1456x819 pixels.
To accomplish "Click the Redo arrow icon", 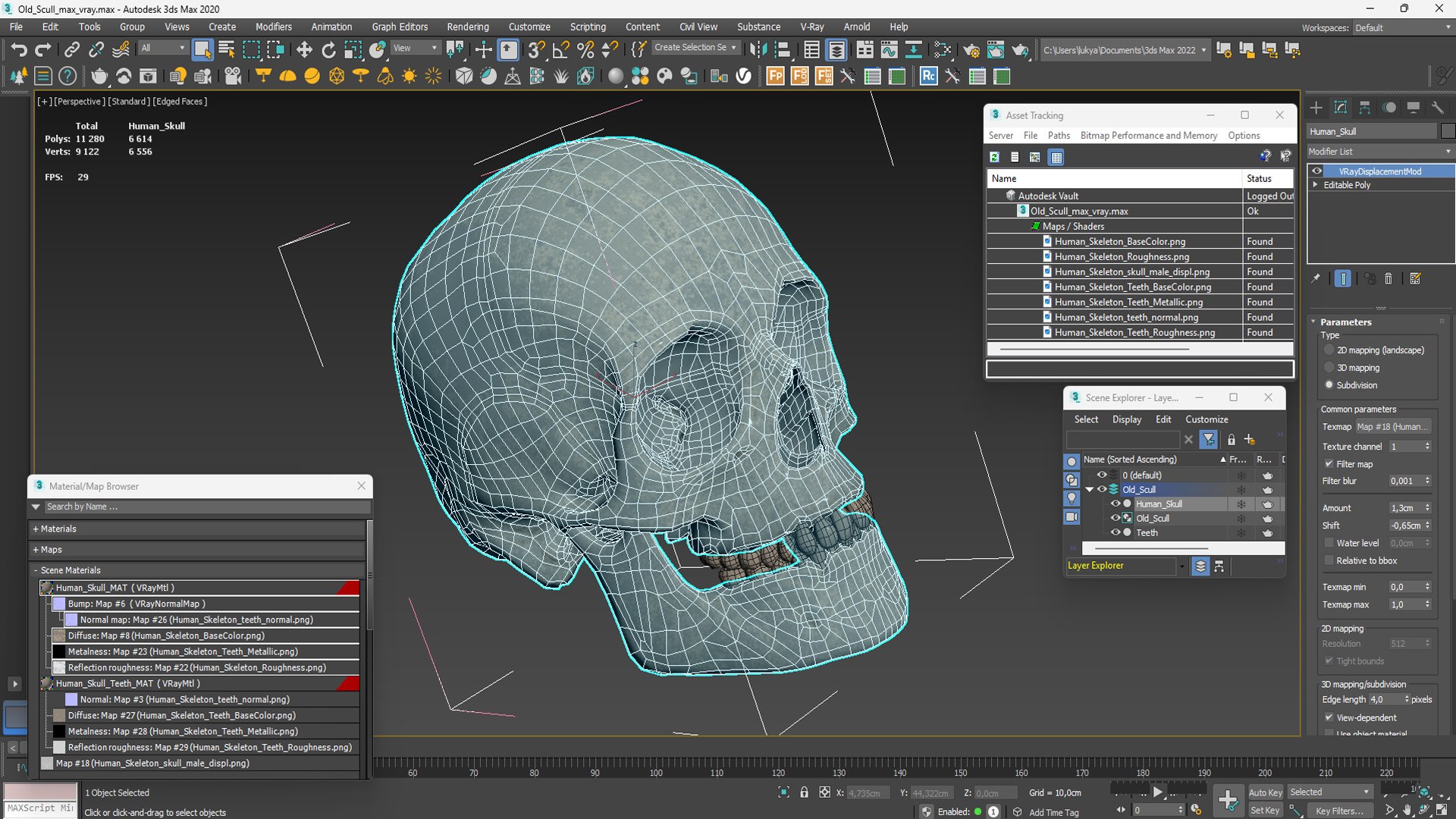I will pyautogui.click(x=43, y=50).
